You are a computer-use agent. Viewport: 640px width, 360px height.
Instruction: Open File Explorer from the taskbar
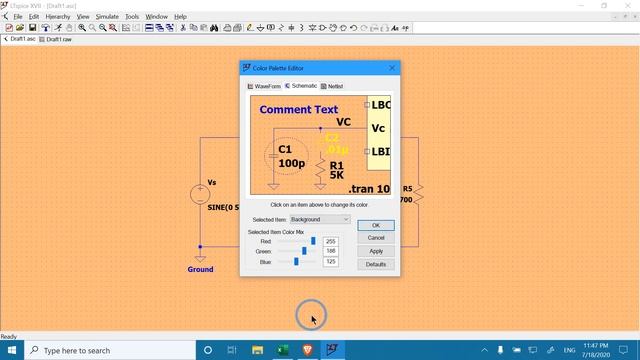pyautogui.click(x=257, y=350)
